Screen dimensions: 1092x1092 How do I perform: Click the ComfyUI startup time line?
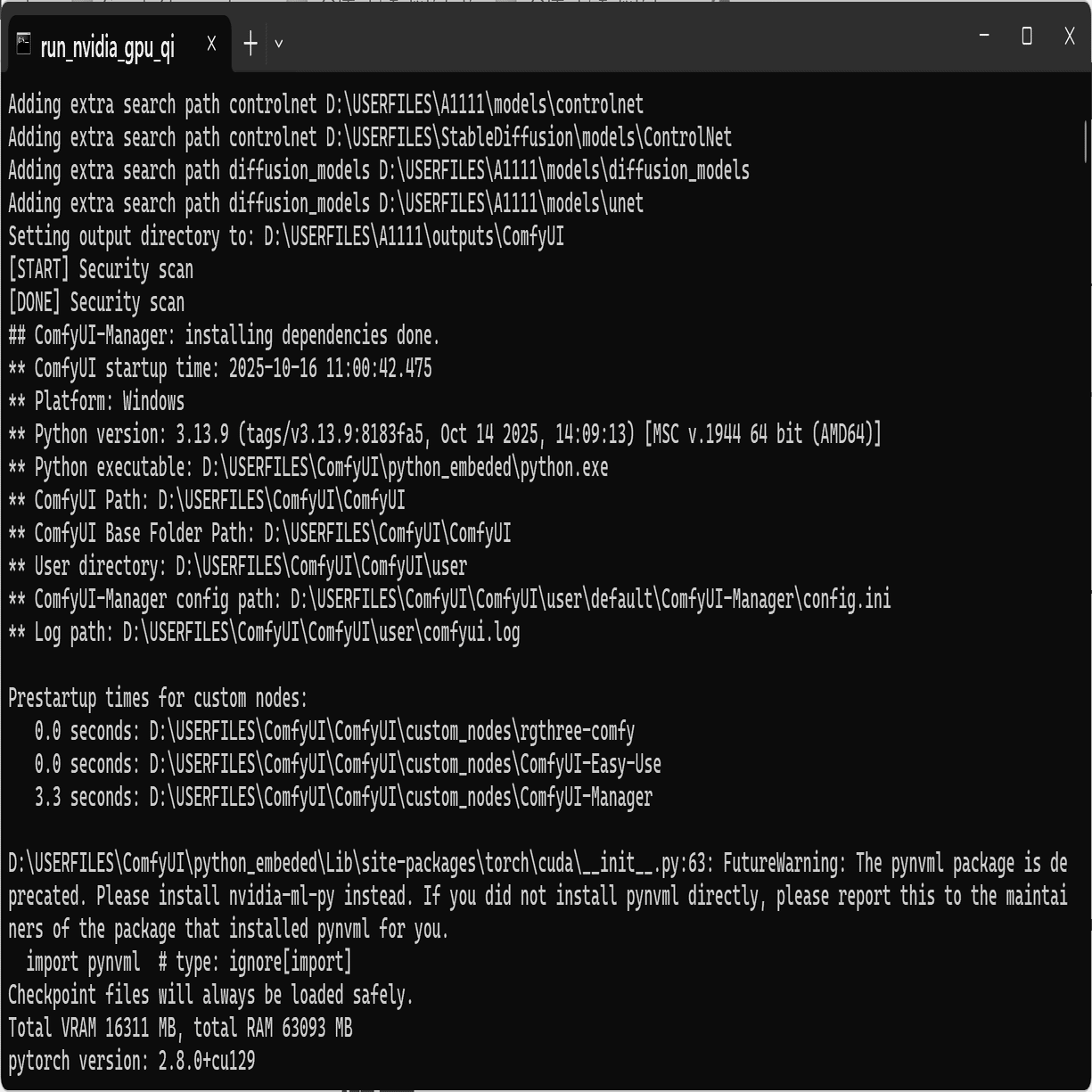(x=220, y=368)
